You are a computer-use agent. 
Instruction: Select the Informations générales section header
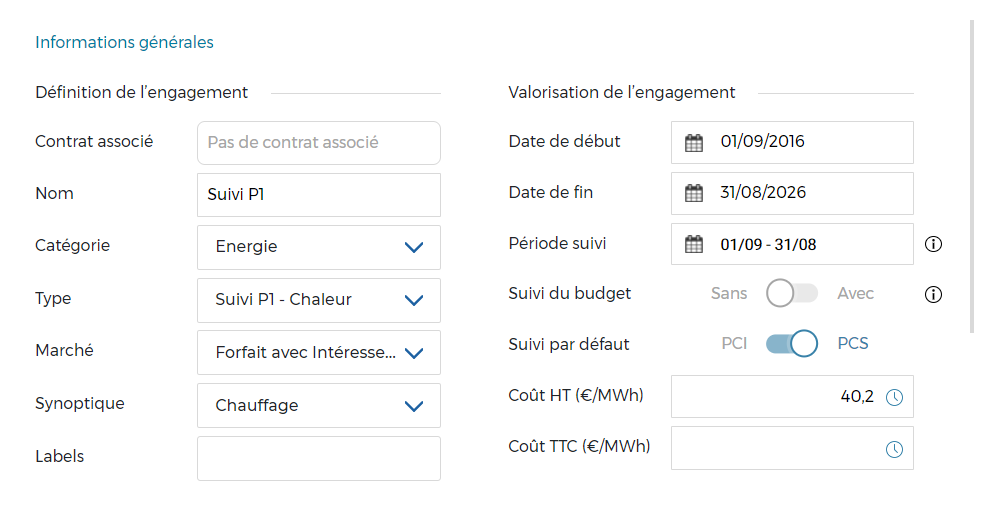124,42
